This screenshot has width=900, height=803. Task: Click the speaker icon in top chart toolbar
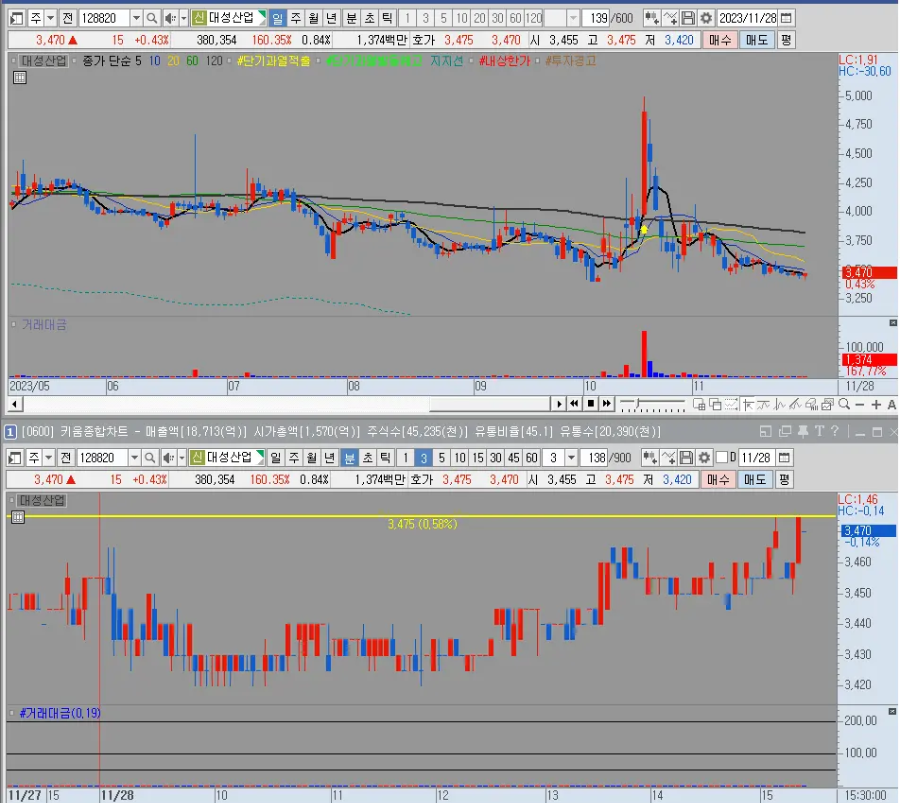(170, 18)
